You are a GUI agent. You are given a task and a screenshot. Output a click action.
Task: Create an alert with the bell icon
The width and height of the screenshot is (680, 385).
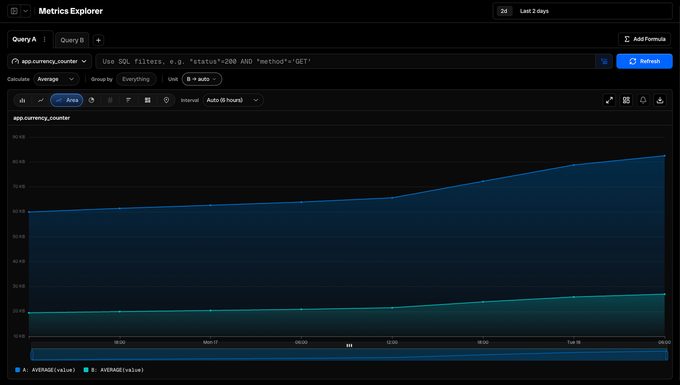(x=643, y=100)
